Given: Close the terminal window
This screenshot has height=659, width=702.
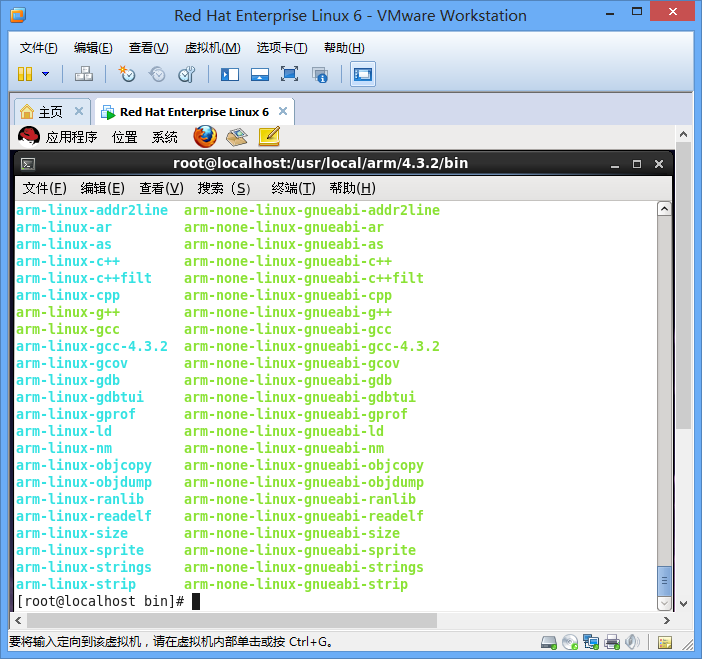Looking at the screenshot, I should [659, 164].
